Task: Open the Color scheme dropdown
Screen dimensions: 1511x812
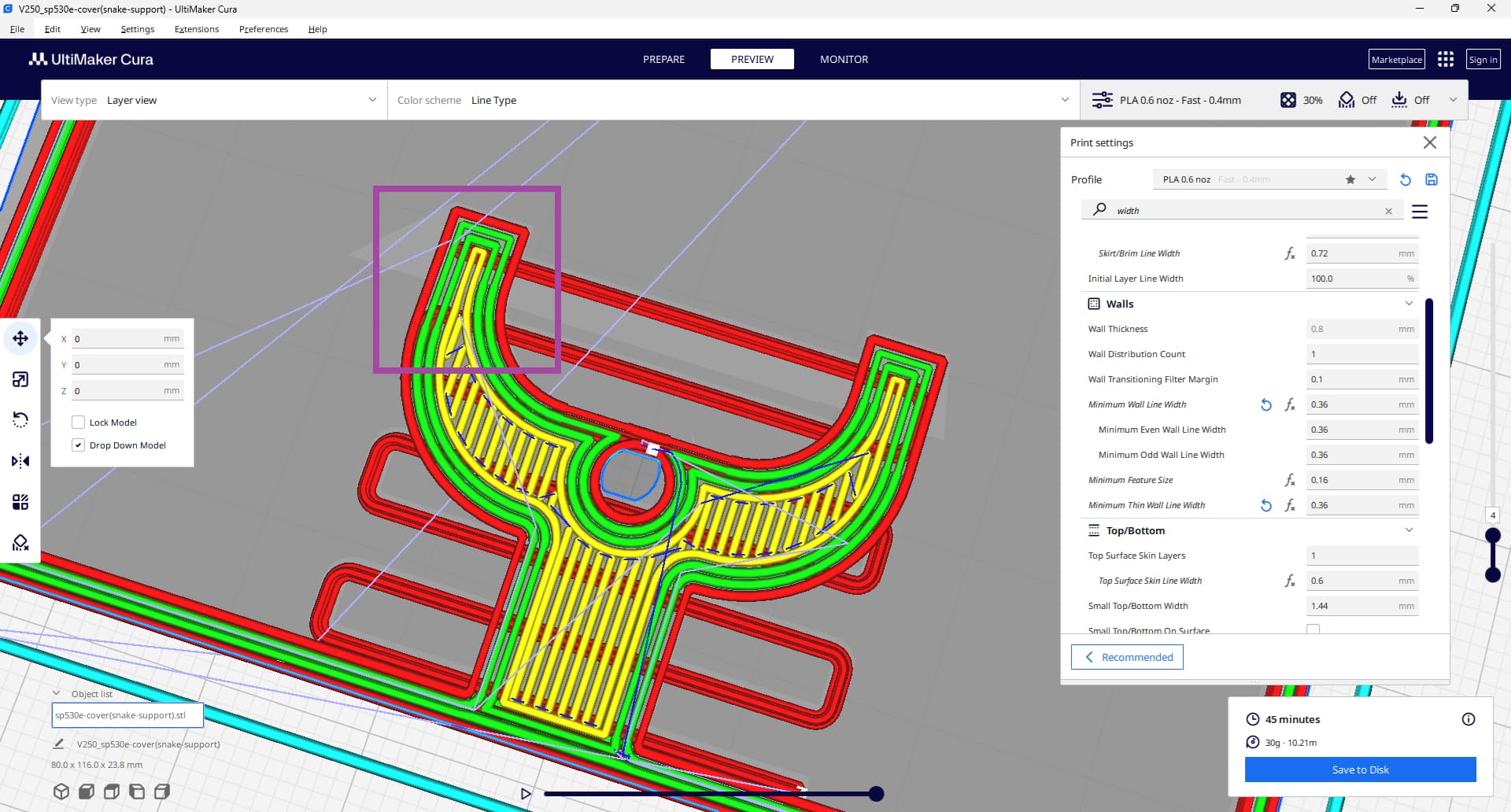Action: 732,100
